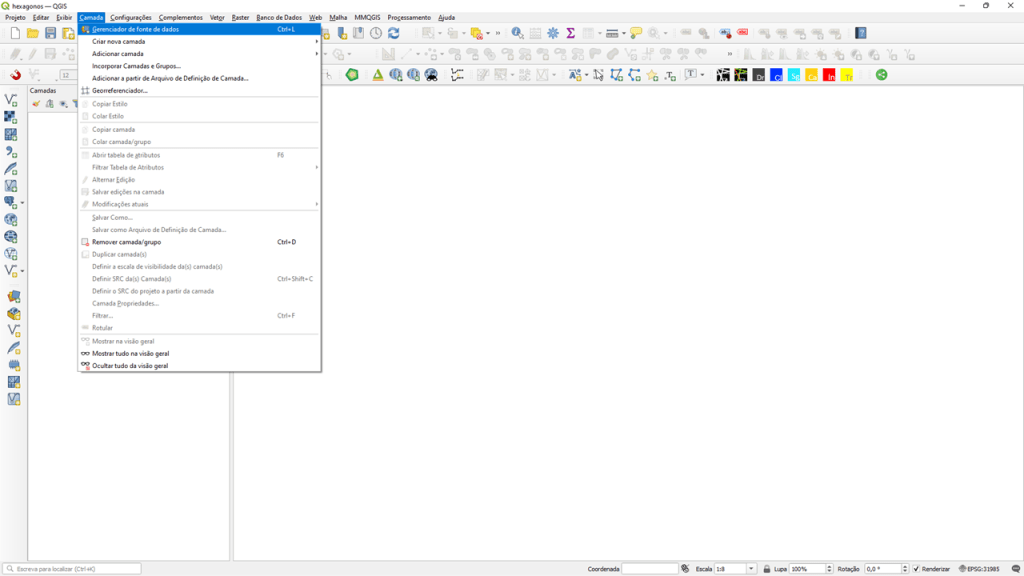Open the Escala dropdown list
Image resolution: width=1024 pixels, height=576 pixels.
pos(751,569)
